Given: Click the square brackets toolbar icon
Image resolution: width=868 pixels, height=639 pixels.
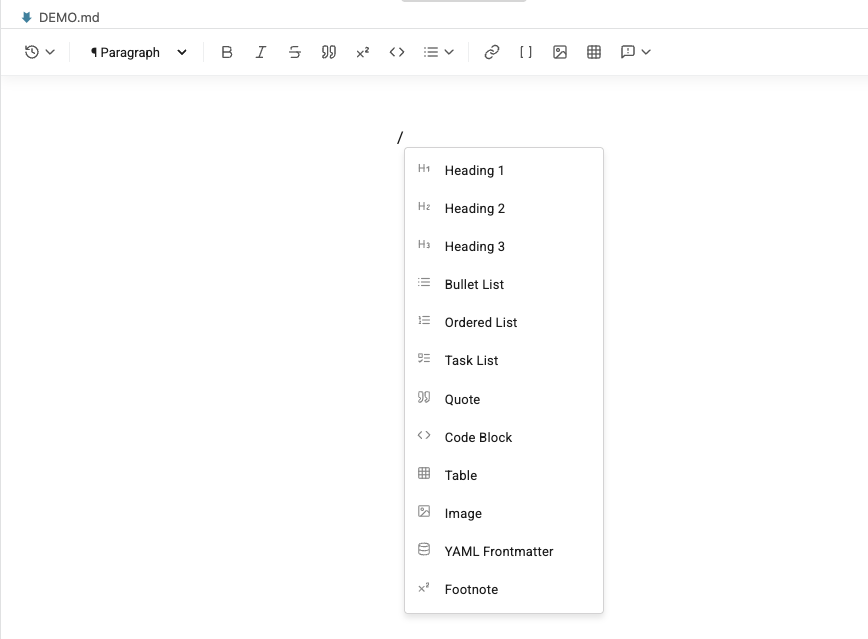Looking at the screenshot, I should (x=526, y=52).
